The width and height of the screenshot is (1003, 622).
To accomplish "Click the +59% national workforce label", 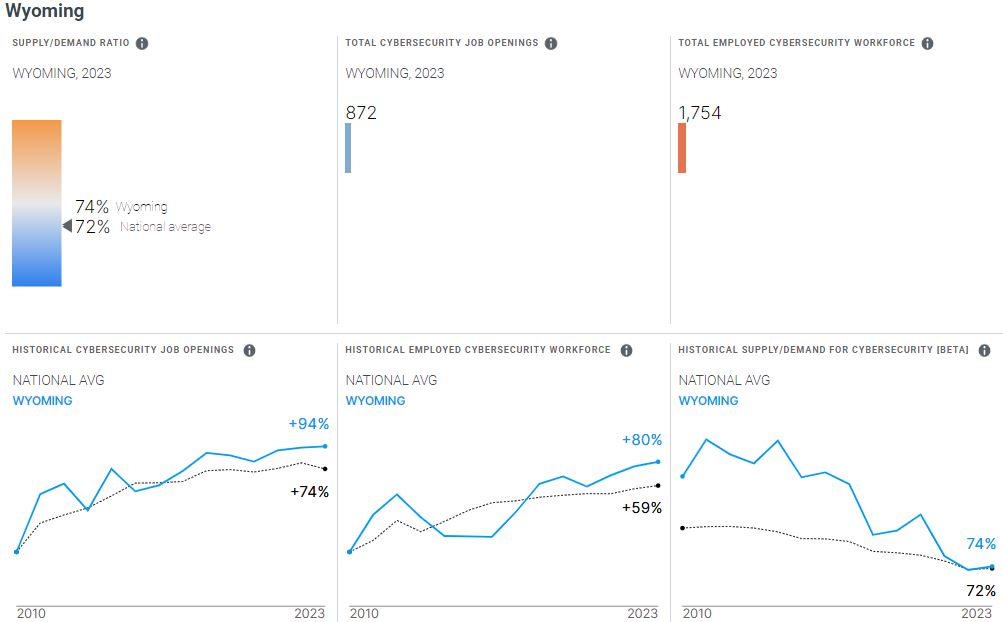I will point(642,508).
